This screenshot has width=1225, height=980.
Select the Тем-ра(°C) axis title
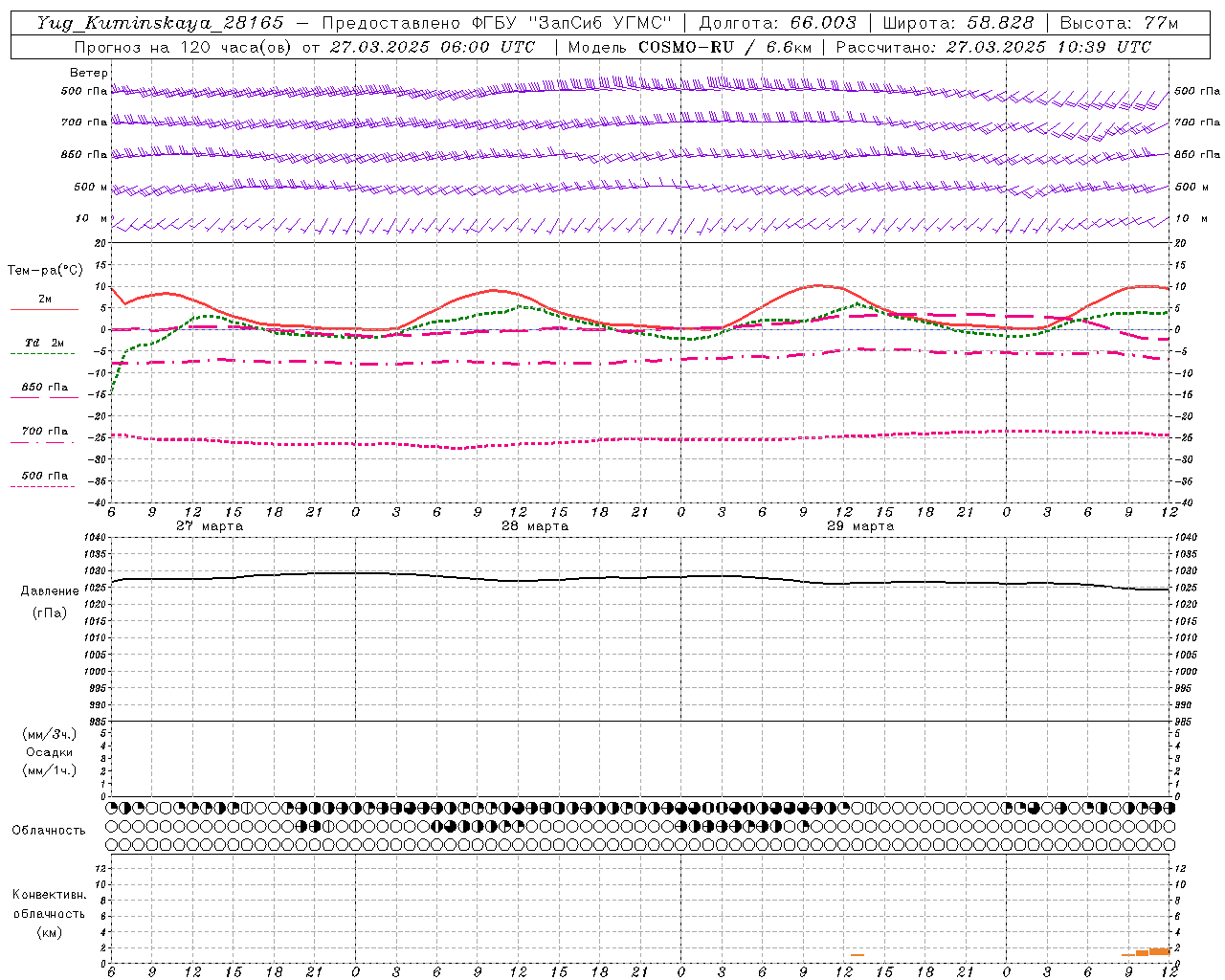coord(45,271)
